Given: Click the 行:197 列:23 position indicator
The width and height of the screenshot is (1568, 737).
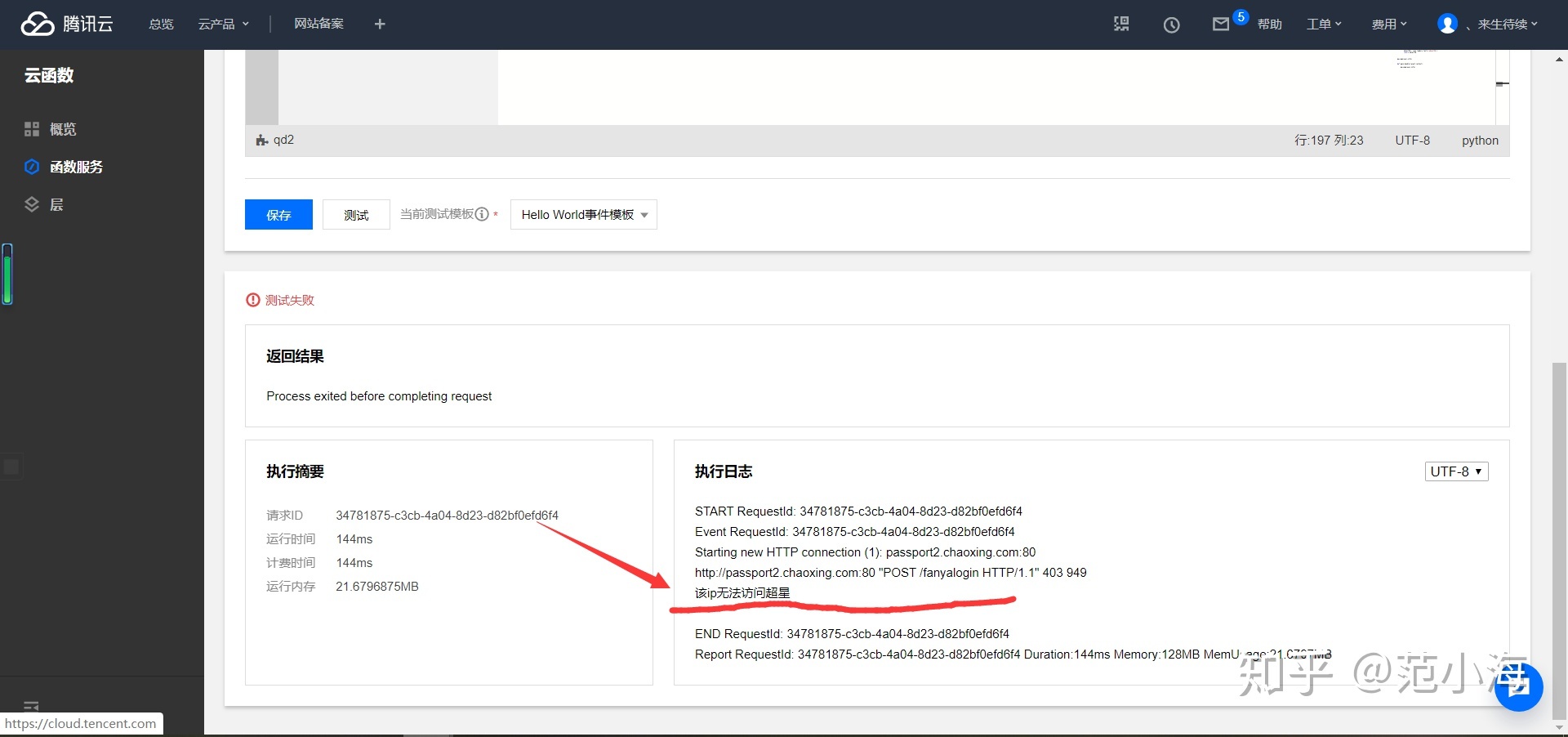Looking at the screenshot, I should point(1329,141).
